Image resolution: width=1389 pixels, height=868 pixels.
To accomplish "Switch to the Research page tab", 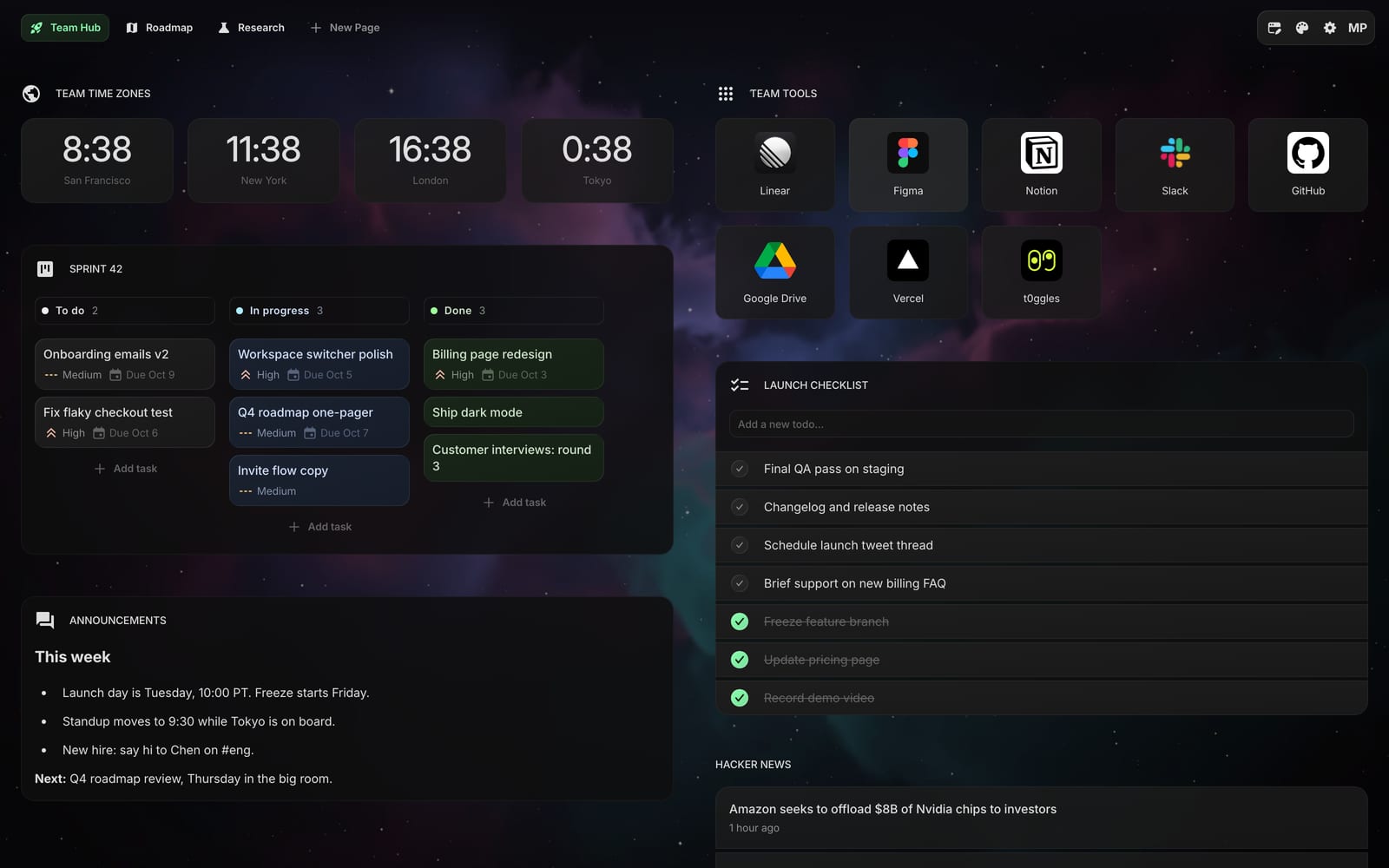I will (251, 28).
